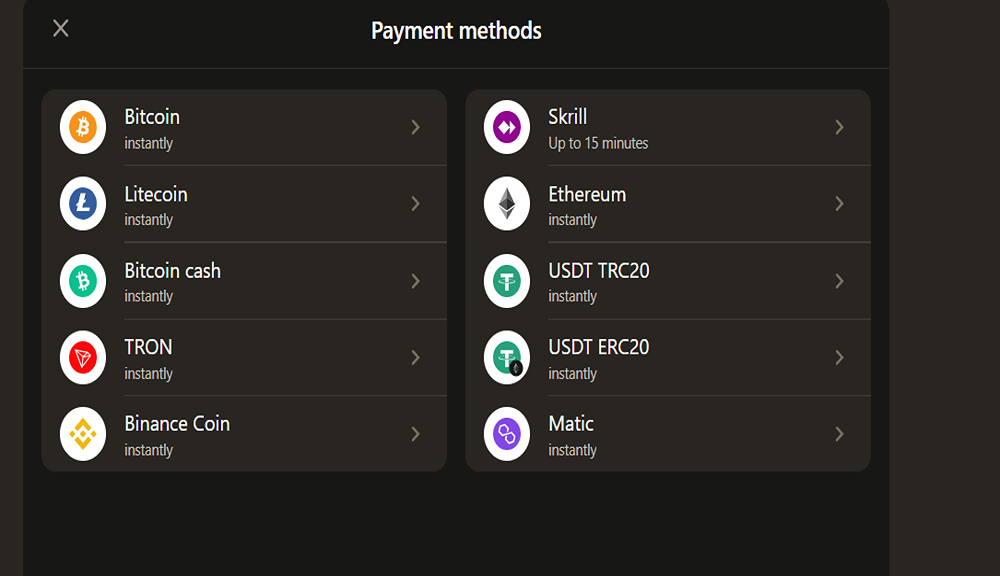Choose the TRON payment method text
Viewport: 1000px width, 576px height.
148,347
